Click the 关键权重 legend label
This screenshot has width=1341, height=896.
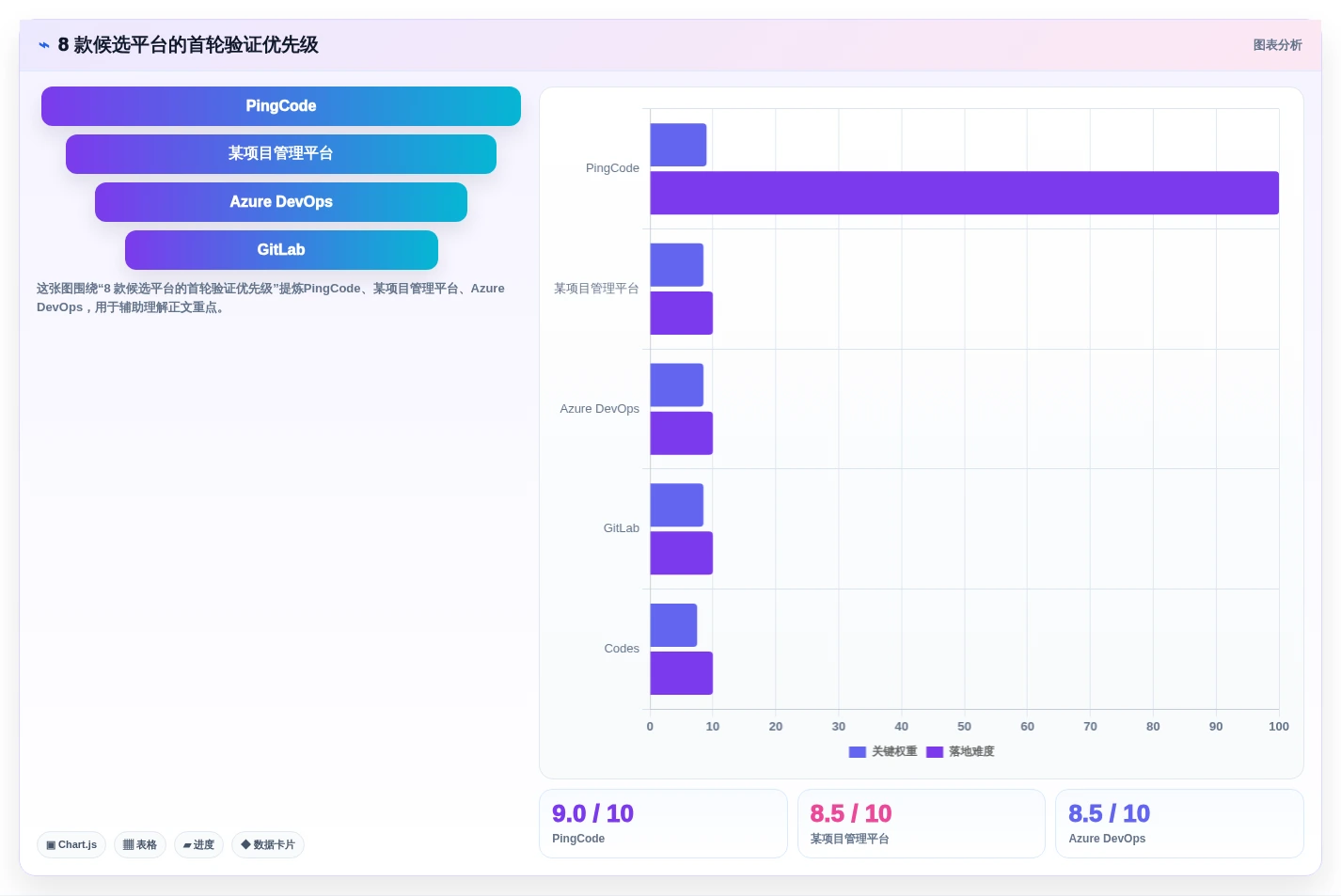tap(894, 752)
